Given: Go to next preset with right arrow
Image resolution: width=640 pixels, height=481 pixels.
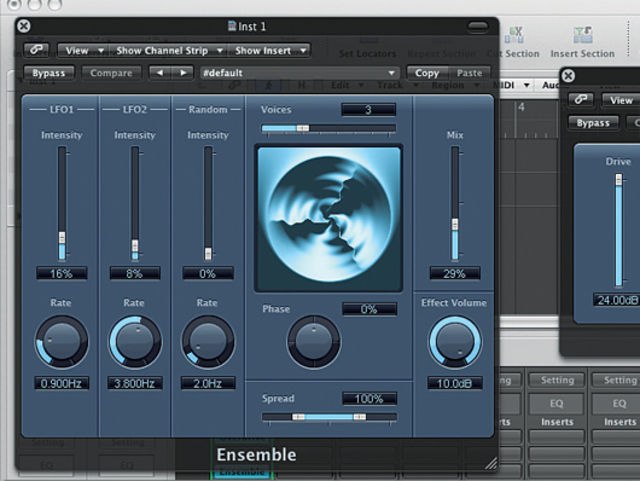Looking at the screenshot, I should [x=182, y=73].
